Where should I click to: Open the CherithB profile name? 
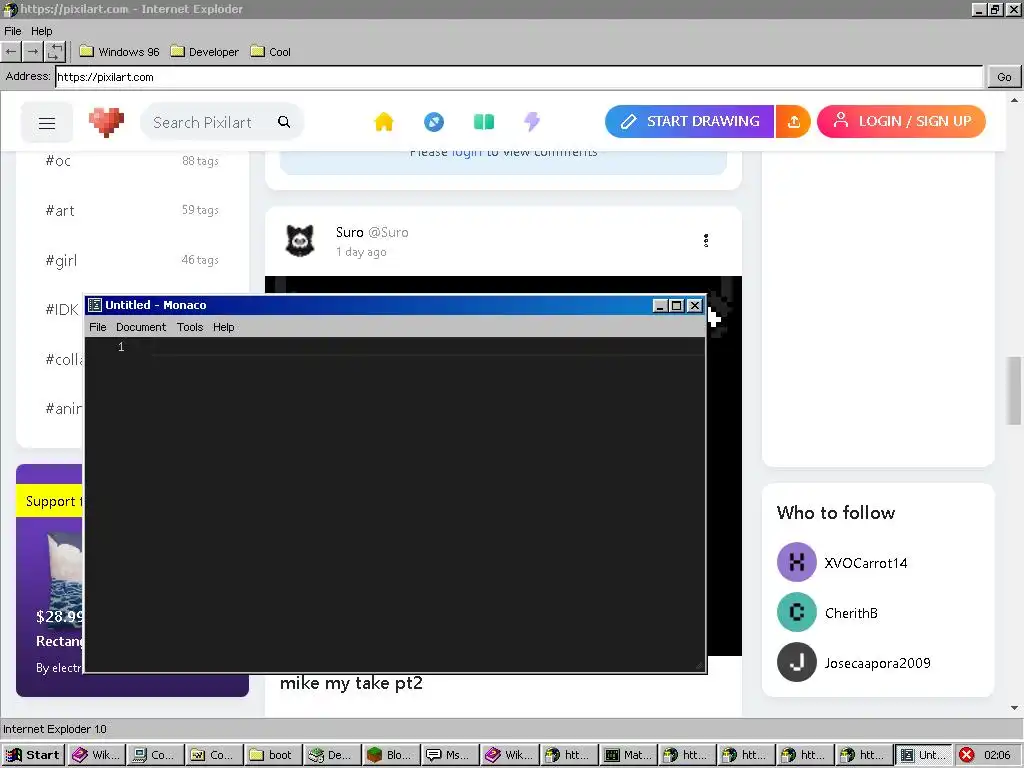pos(851,613)
